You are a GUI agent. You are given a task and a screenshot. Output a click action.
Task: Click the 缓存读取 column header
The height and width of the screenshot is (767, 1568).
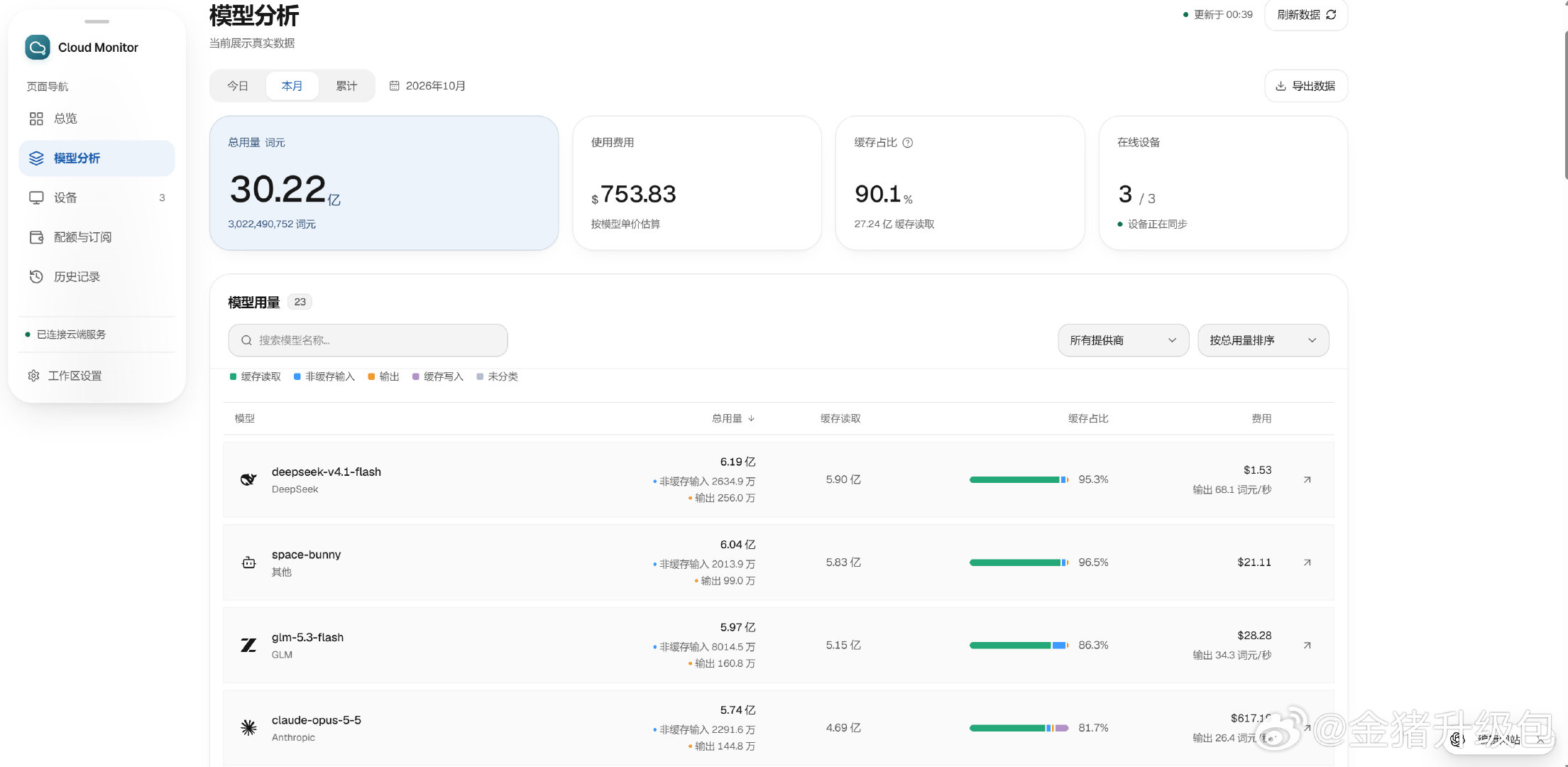click(x=840, y=419)
